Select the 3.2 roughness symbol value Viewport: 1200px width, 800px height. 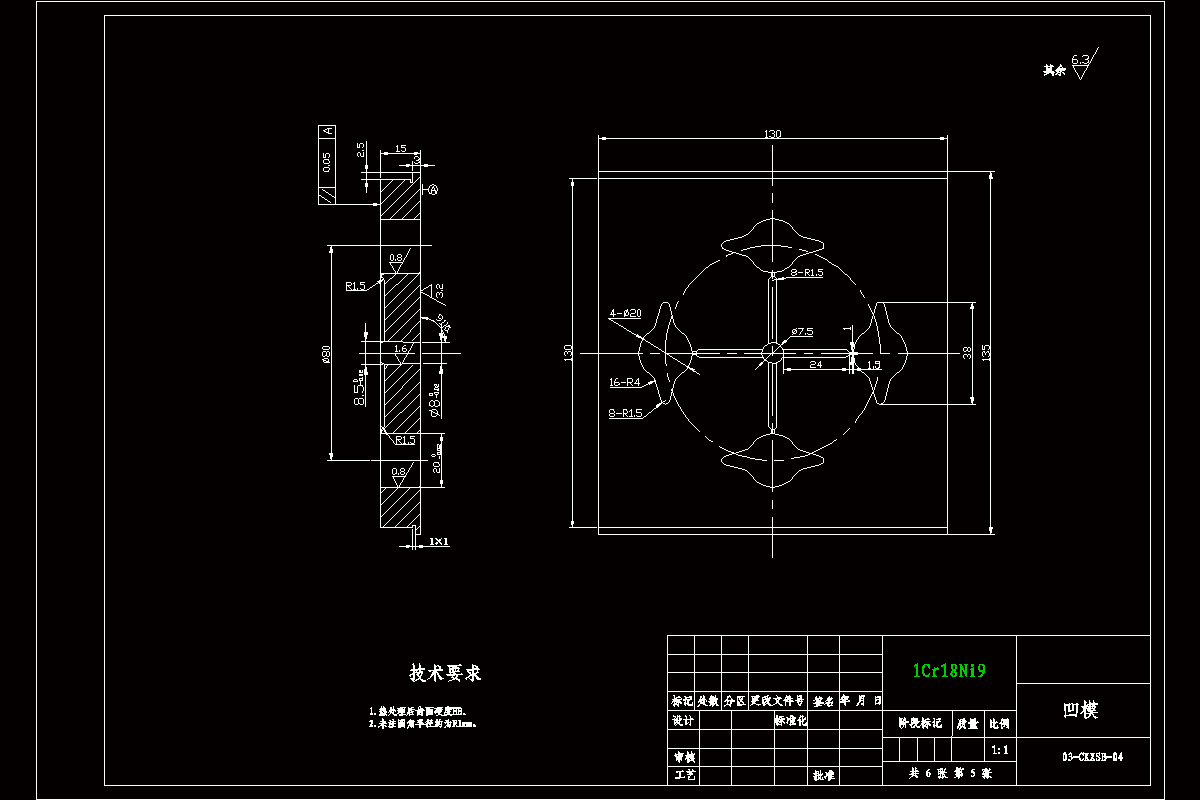tap(439, 292)
